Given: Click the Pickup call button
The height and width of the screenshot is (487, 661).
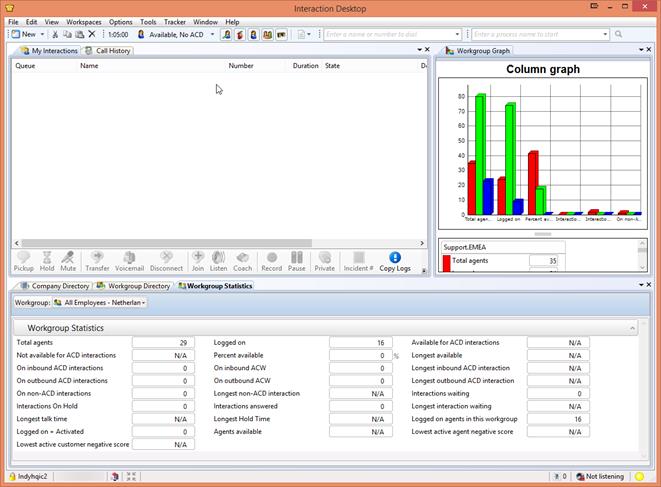Looking at the screenshot, I should (x=23, y=261).
